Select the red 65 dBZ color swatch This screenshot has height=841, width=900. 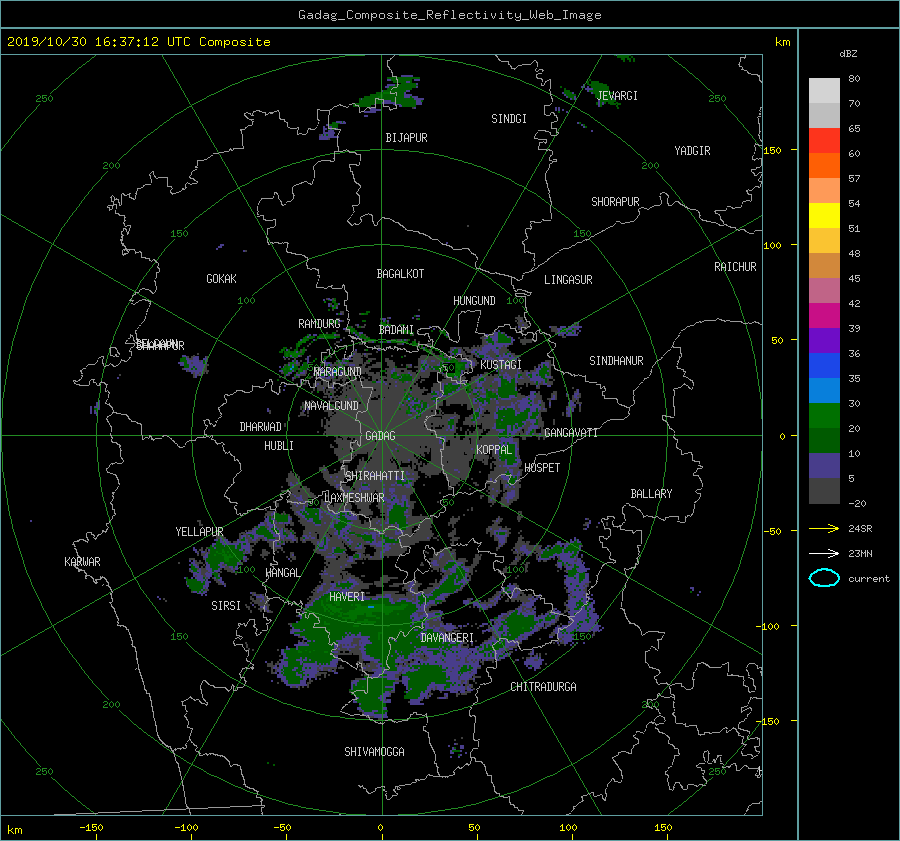pos(824,140)
